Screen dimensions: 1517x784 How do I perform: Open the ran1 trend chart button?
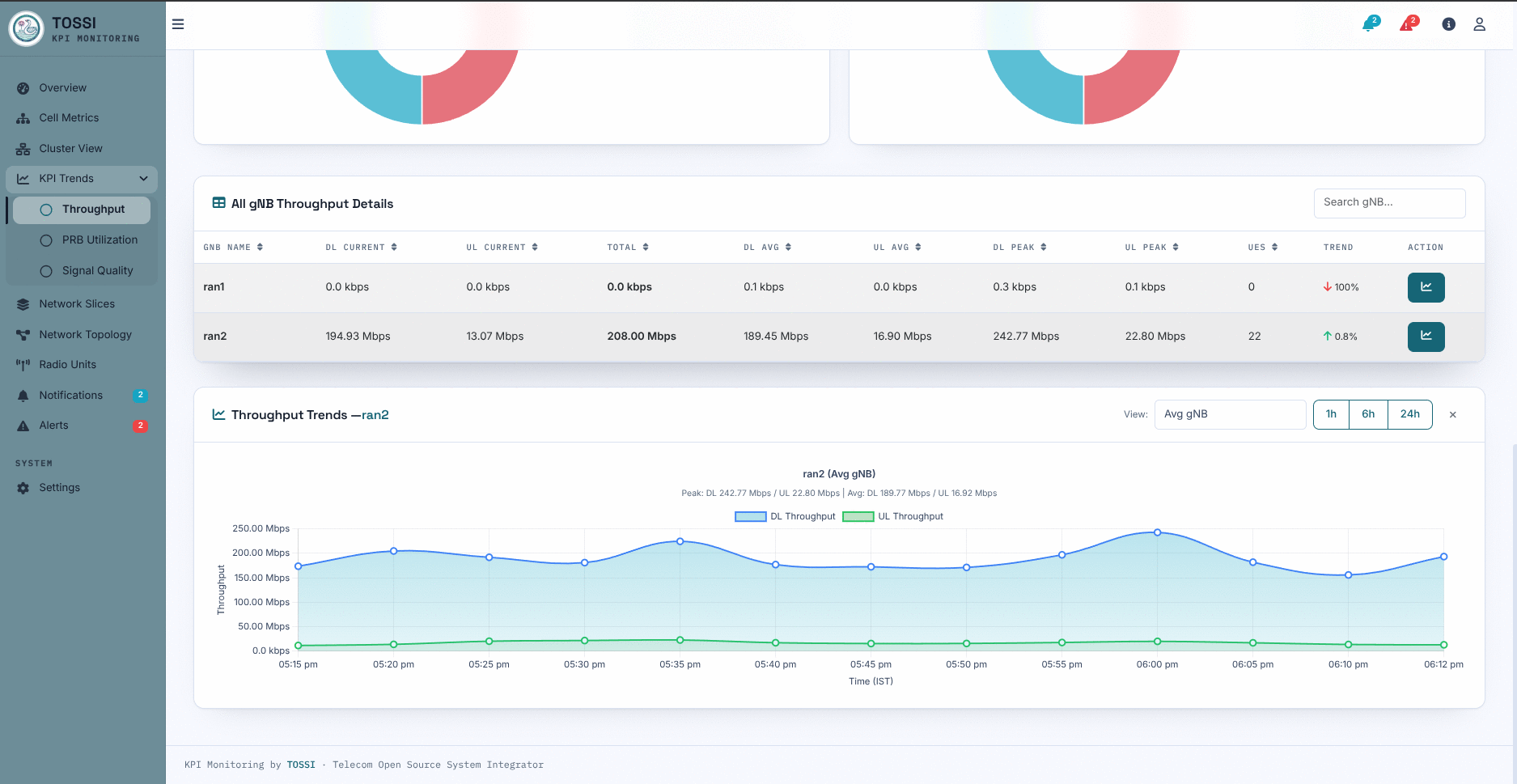1426,287
